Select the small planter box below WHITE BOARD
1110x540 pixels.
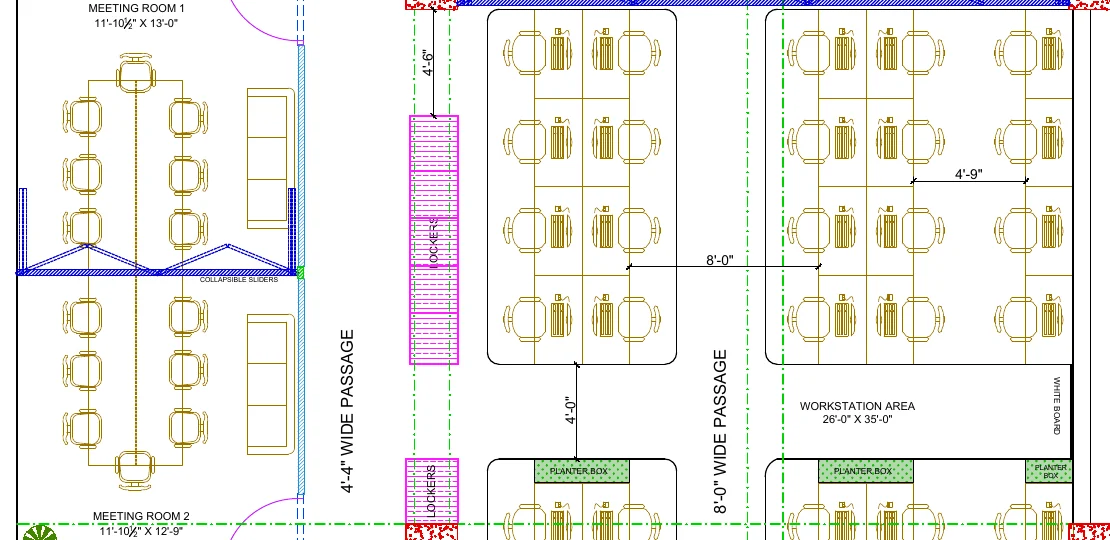click(x=1049, y=471)
